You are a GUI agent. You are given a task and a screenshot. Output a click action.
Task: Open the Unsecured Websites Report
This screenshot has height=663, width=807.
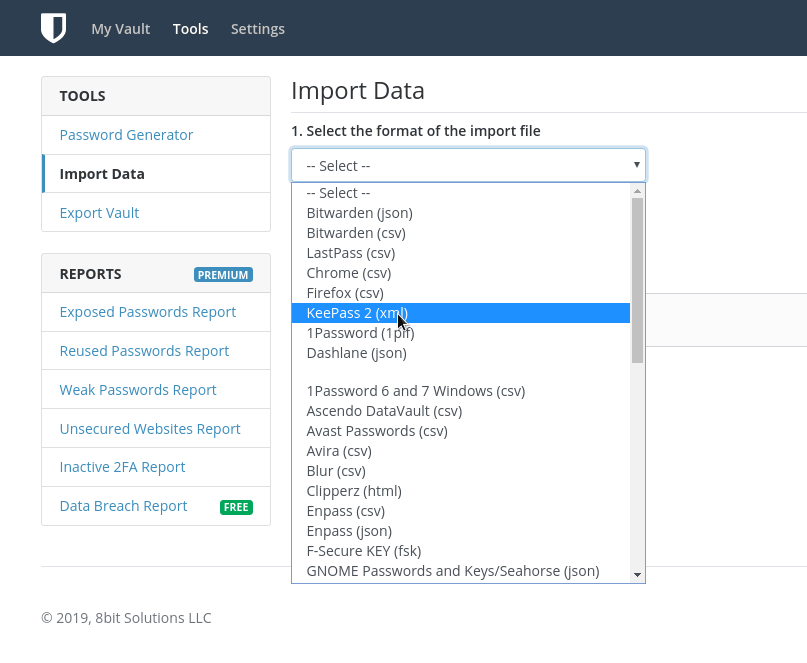pos(150,429)
